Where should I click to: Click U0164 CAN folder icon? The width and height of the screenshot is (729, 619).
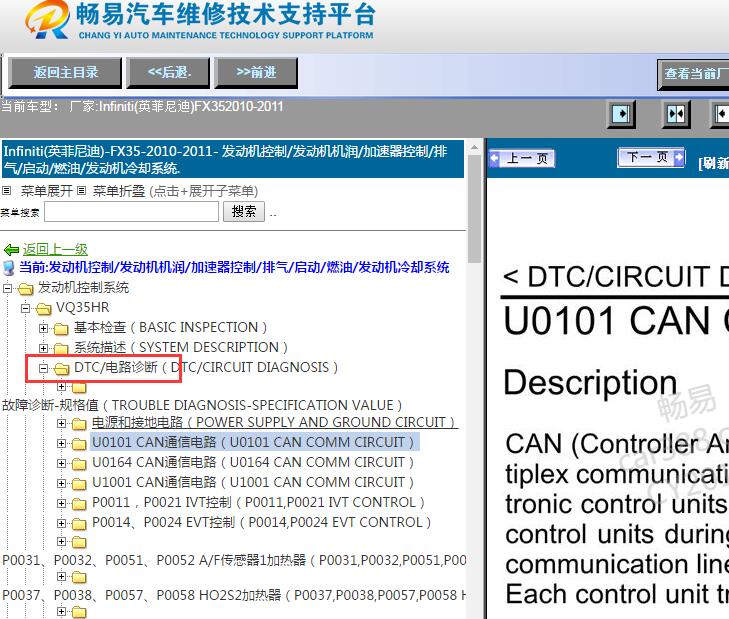click(79, 464)
